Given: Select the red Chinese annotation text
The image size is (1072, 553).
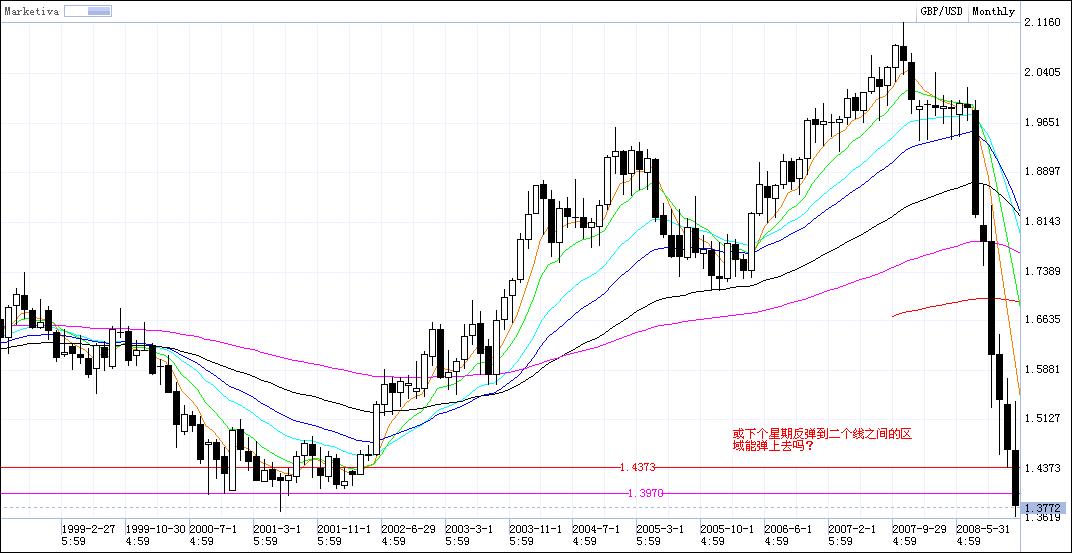Looking at the screenshot, I should [822, 440].
